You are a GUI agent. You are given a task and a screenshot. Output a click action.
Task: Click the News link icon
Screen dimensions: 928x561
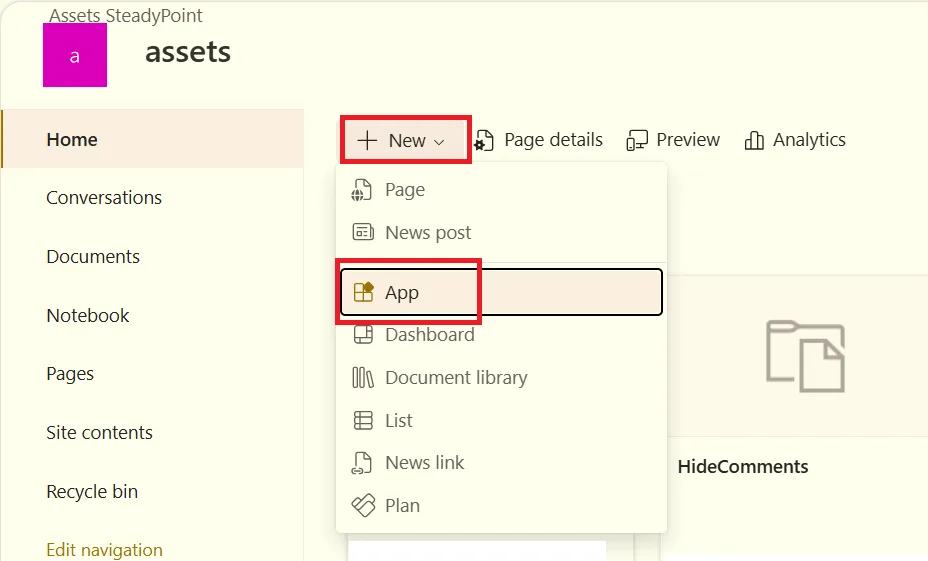pos(362,463)
